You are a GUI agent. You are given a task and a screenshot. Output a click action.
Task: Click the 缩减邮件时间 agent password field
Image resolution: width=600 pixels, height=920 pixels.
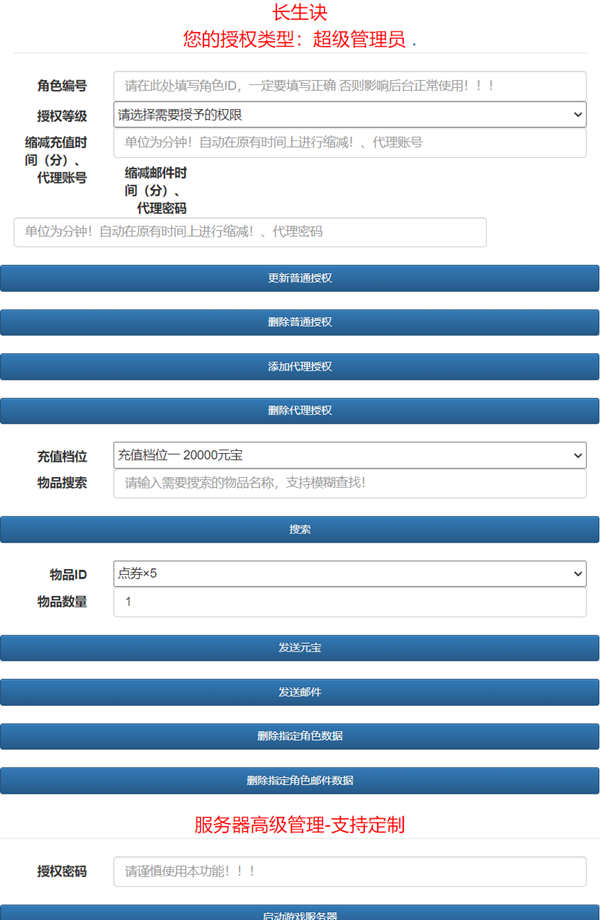coord(250,232)
